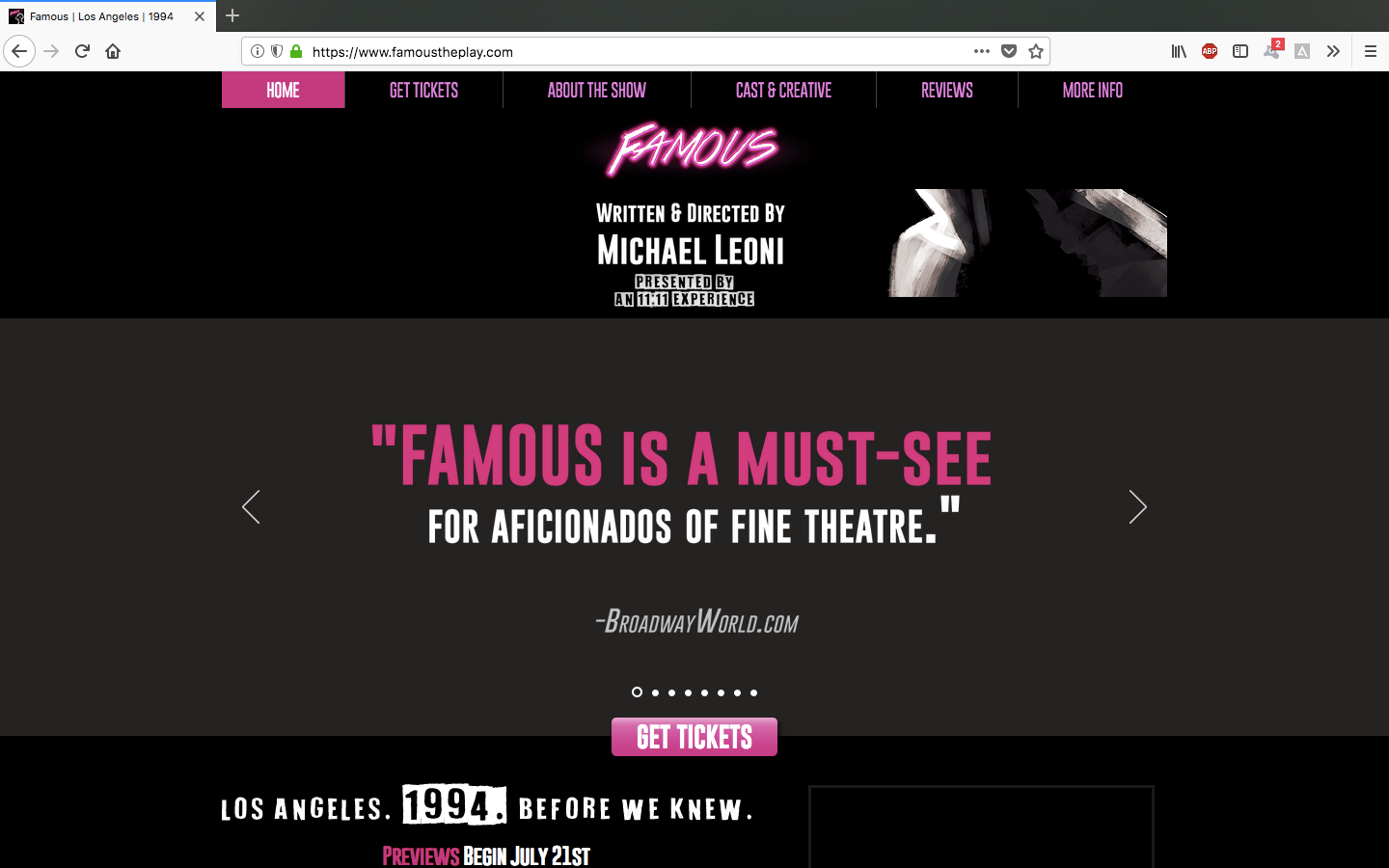Save page to Pocket icon
The height and width of the screenshot is (868, 1389).
click(1009, 51)
